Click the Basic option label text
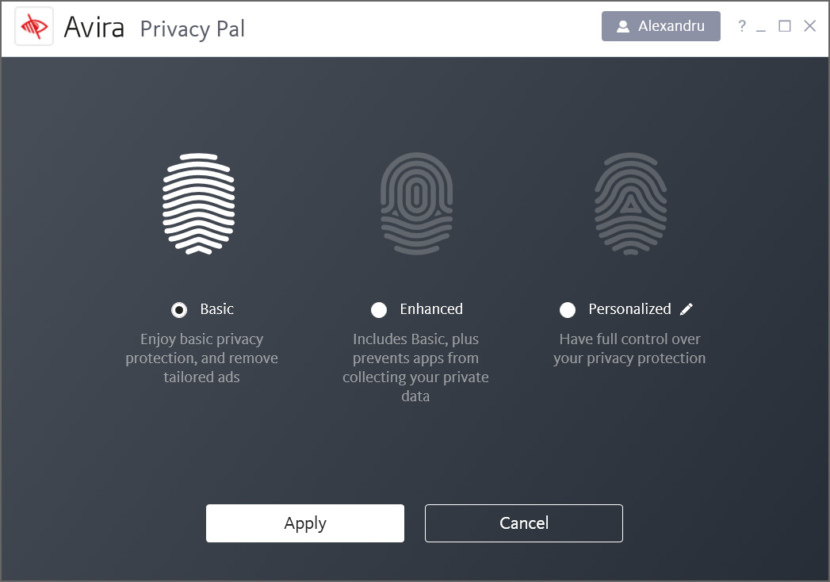 point(217,309)
